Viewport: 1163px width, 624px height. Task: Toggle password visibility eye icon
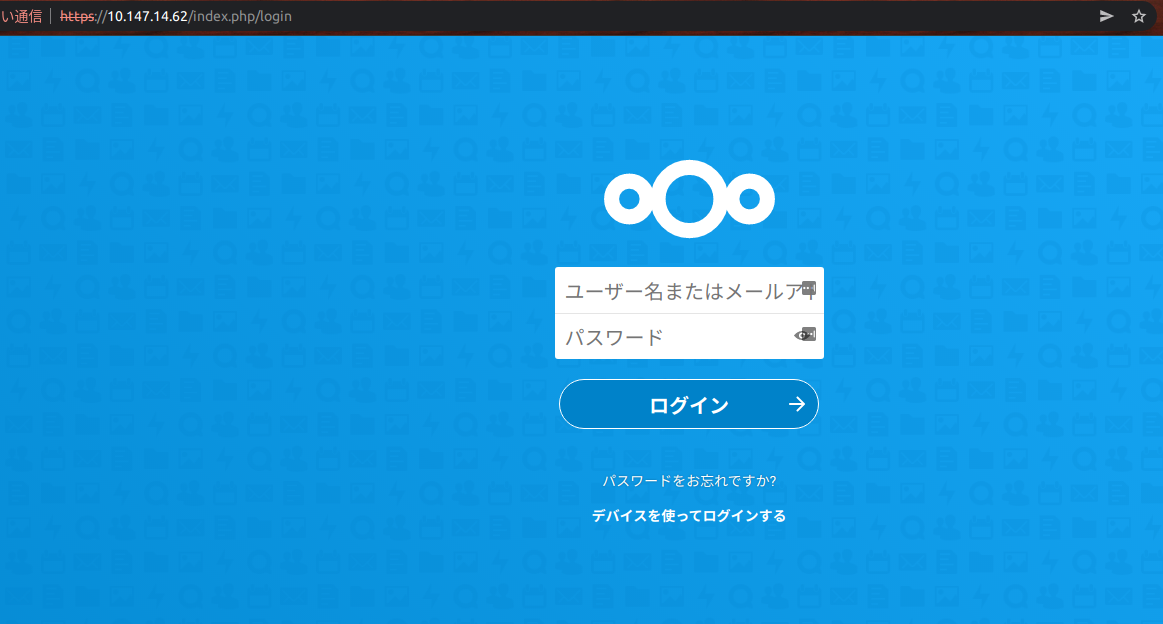pyautogui.click(x=800, y=335)
